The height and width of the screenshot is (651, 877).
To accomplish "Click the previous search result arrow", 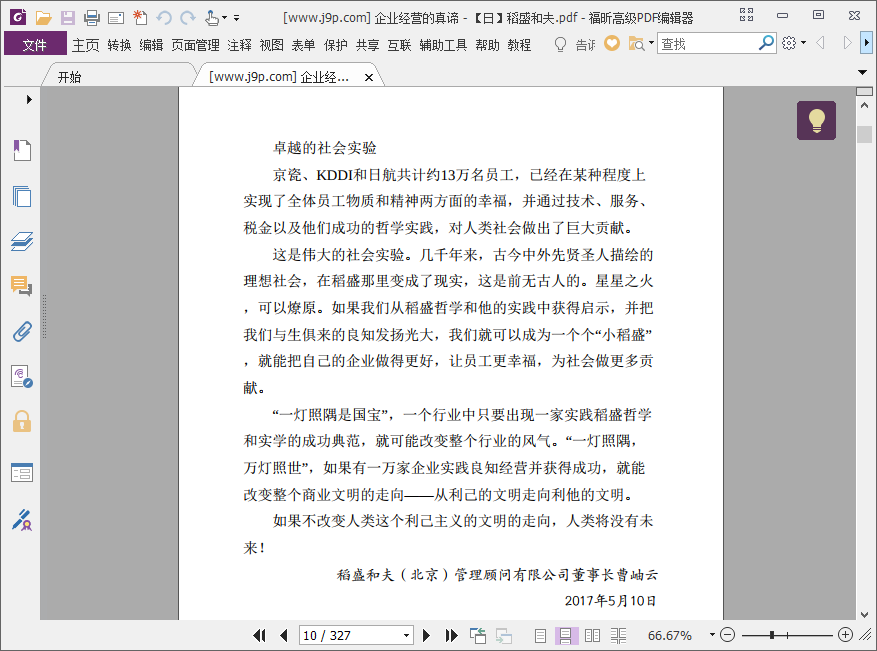I will (x=821, y=43).
